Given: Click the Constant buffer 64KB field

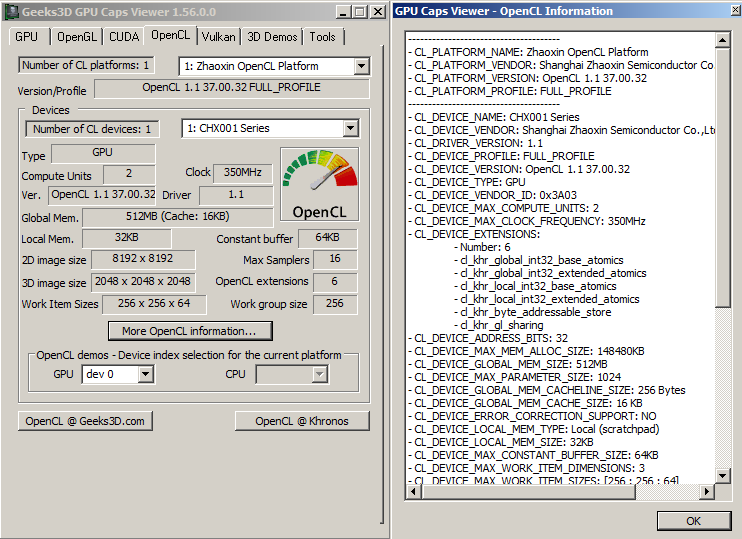Looking at the screenshot, I should (x=327, y=238).
